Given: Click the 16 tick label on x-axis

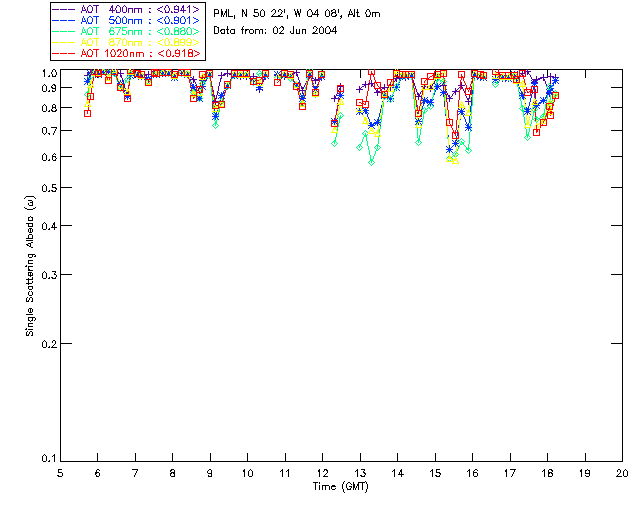Looking at the screenshot, I should 472,473.
